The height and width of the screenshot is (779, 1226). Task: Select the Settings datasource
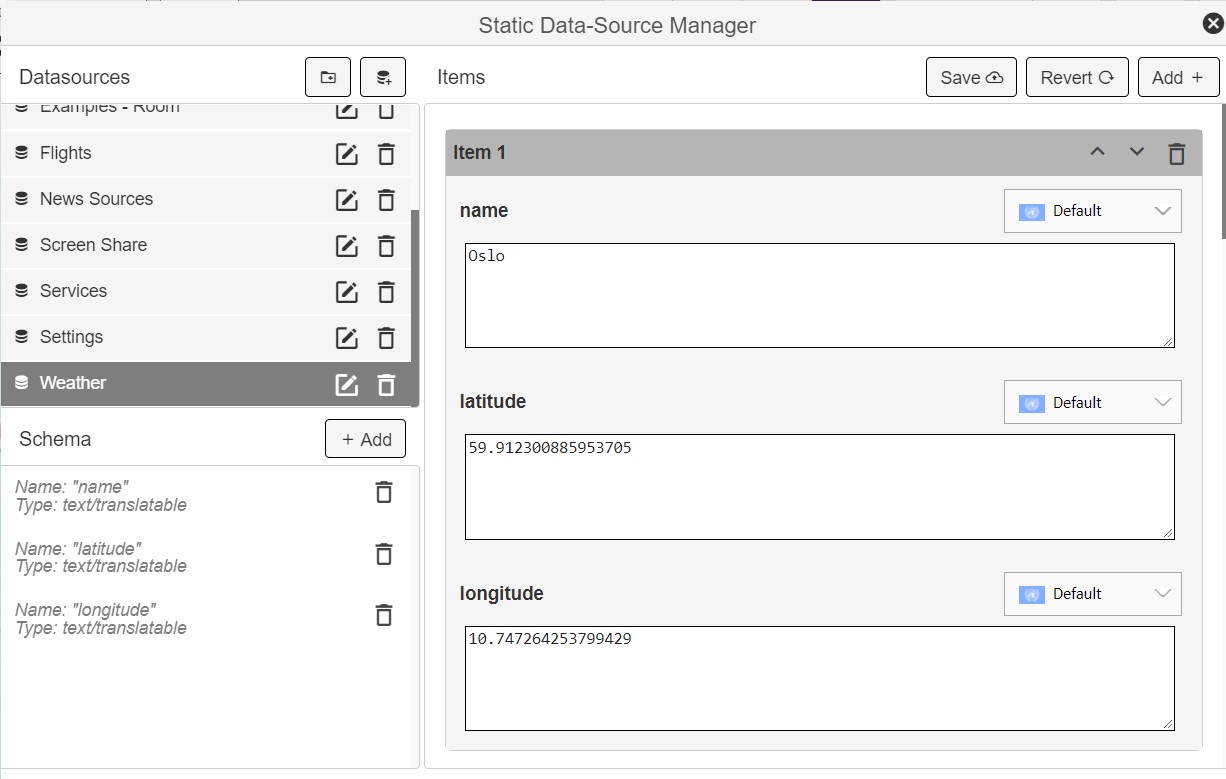coord(71,337)
